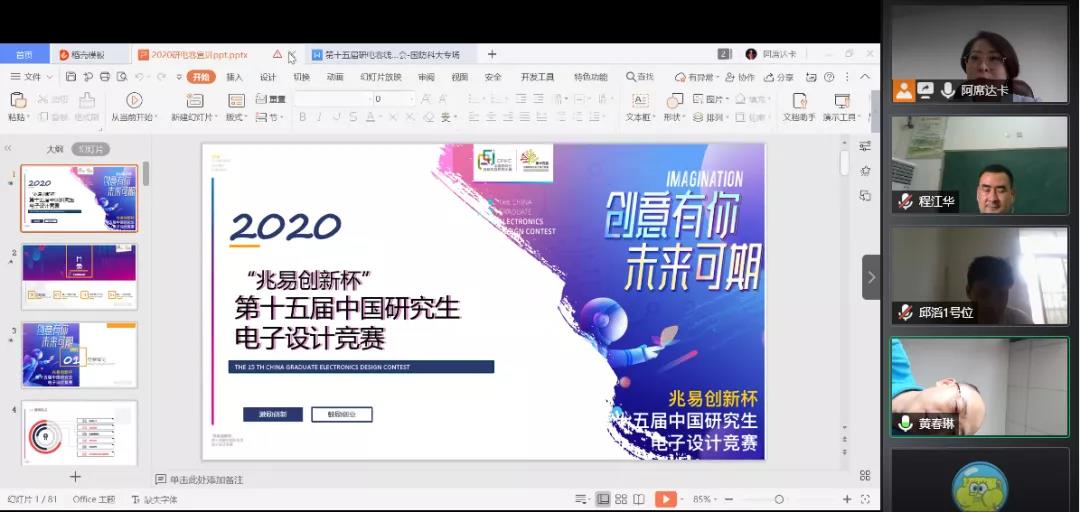
Task: Switch to slide sorter view icon
Action: pos(621,500)
